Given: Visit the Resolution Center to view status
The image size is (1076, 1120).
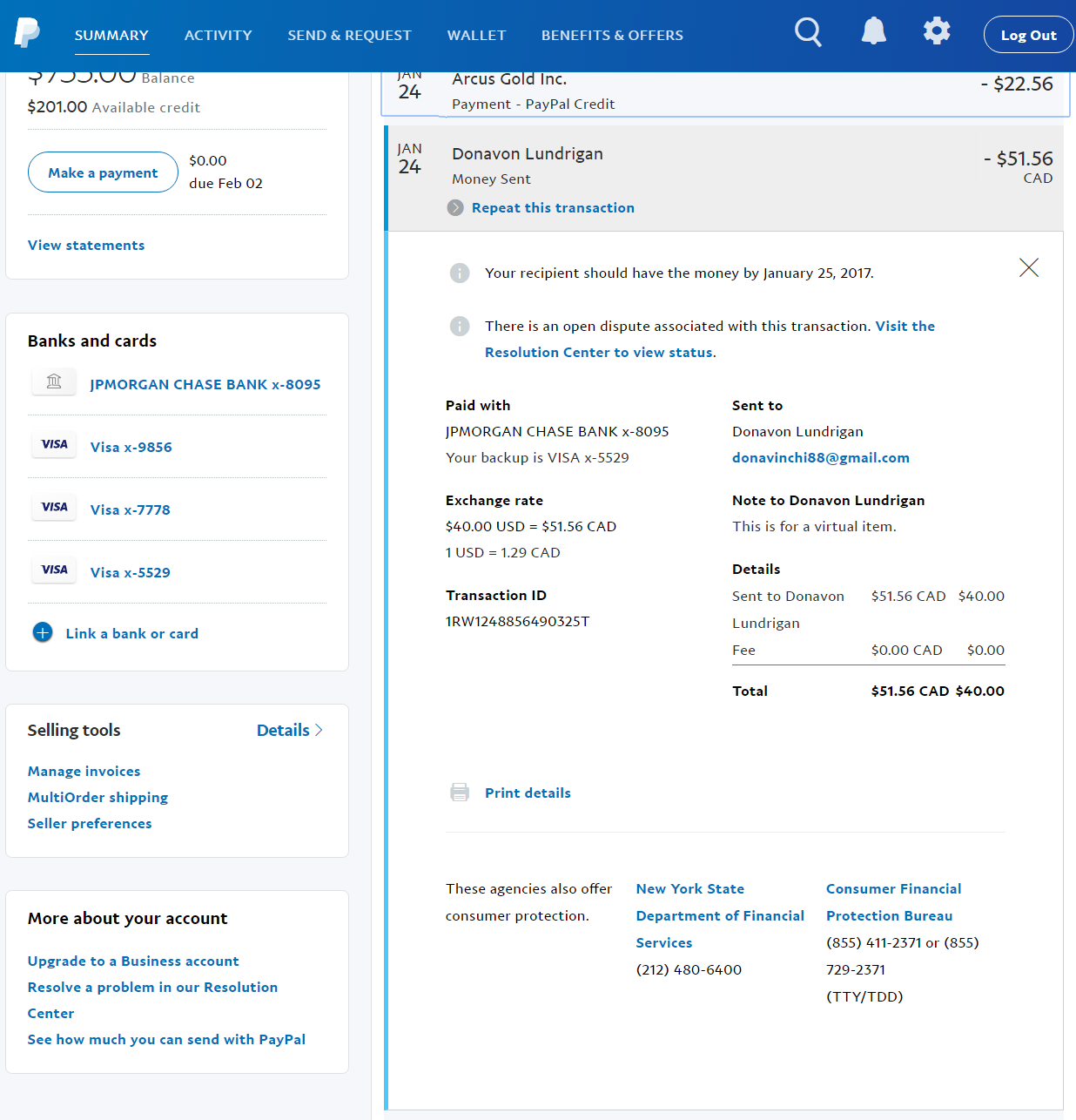Looking at the screenshot, I should click(x=709, y=339).
